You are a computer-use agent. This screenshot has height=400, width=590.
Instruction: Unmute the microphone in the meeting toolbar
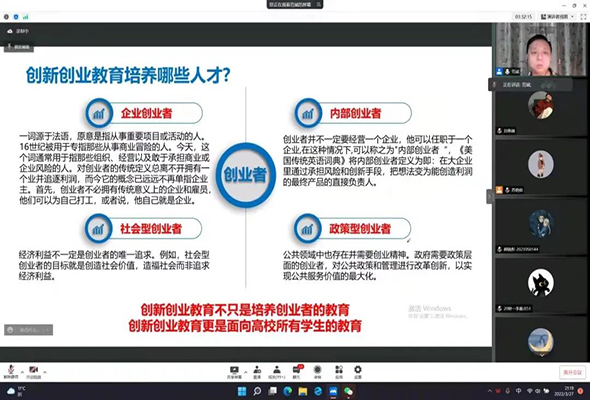tap(11, 371)
